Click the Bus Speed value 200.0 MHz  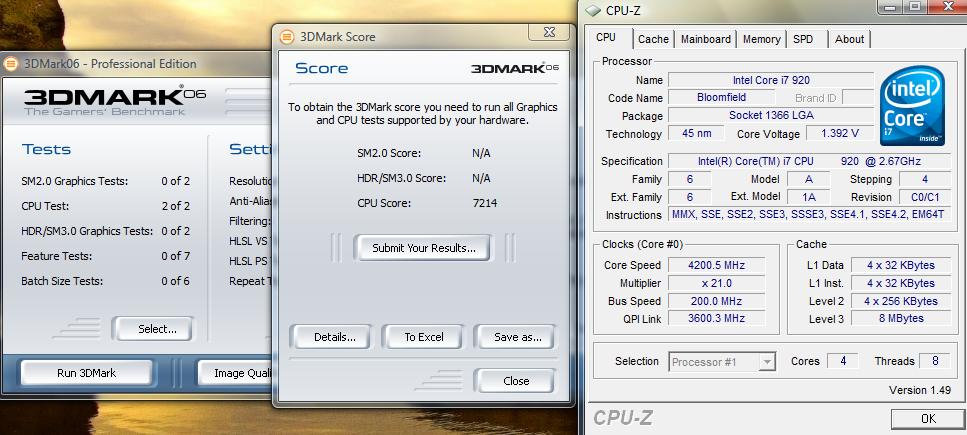click(x=717, y=301)
